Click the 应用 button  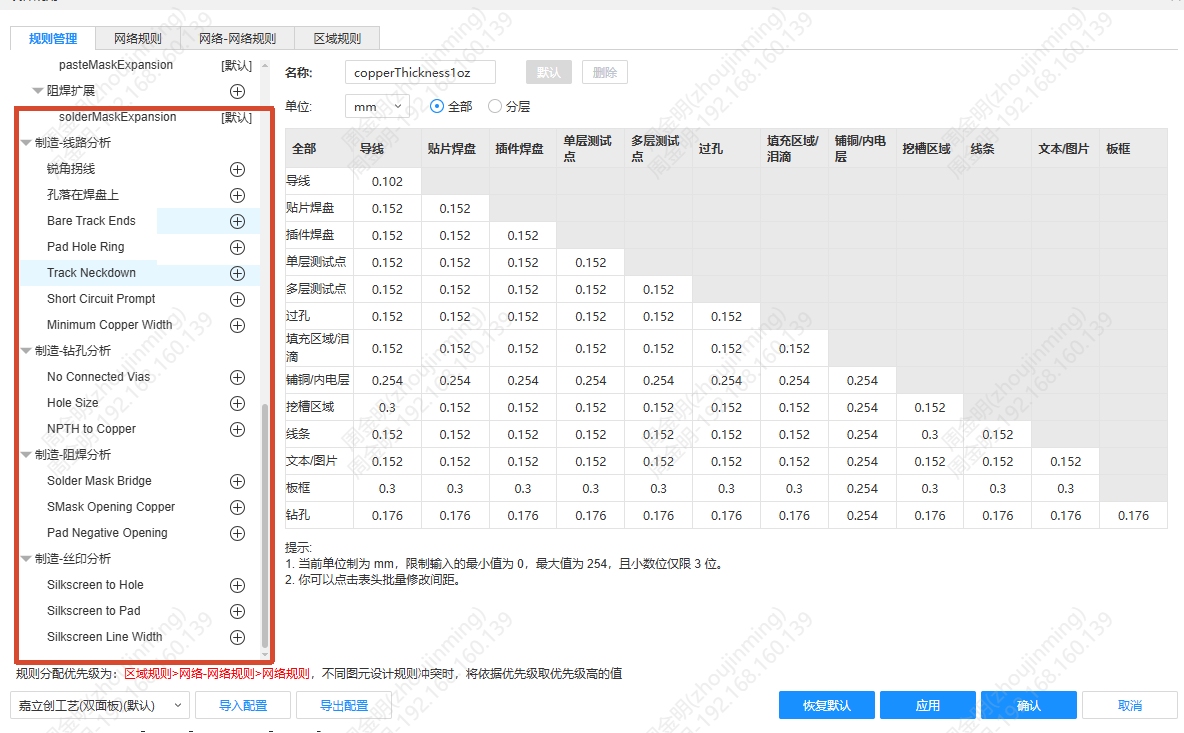(928, 705)
